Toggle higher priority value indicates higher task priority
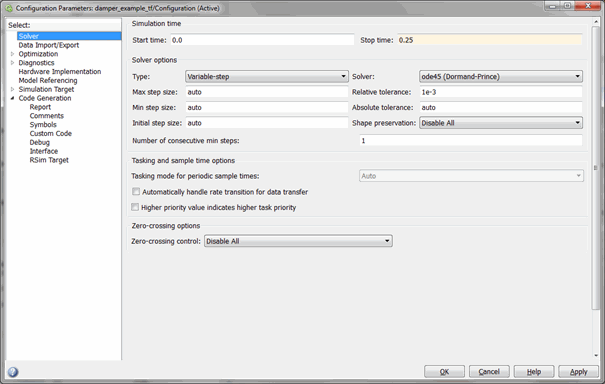605x384 pixels. point(135,207)
